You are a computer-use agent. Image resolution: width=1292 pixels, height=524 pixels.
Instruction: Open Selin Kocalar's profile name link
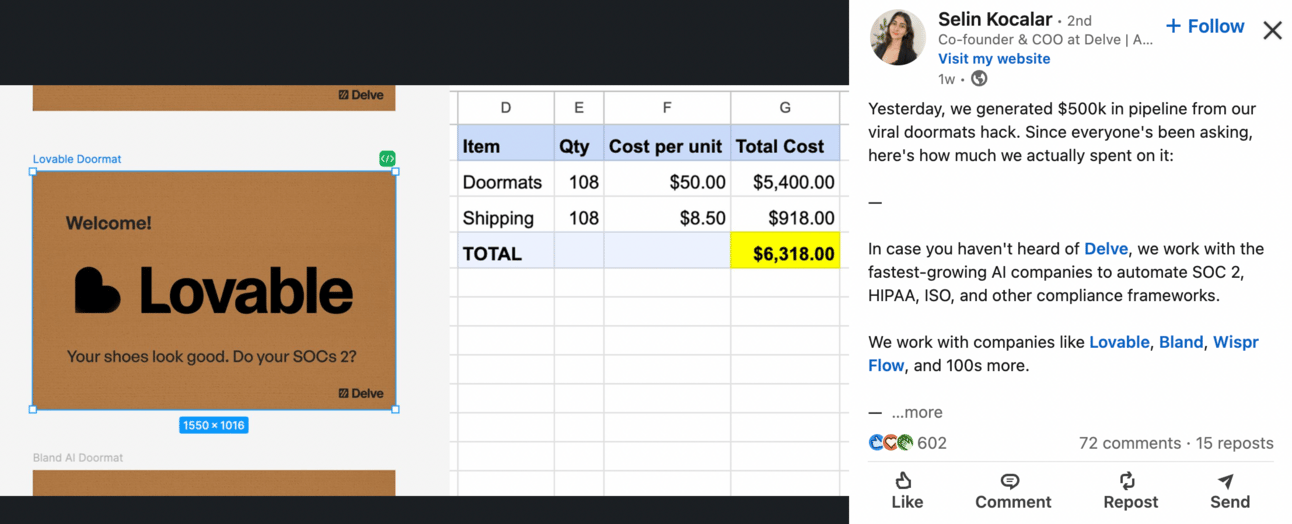[x=995, y=19]
